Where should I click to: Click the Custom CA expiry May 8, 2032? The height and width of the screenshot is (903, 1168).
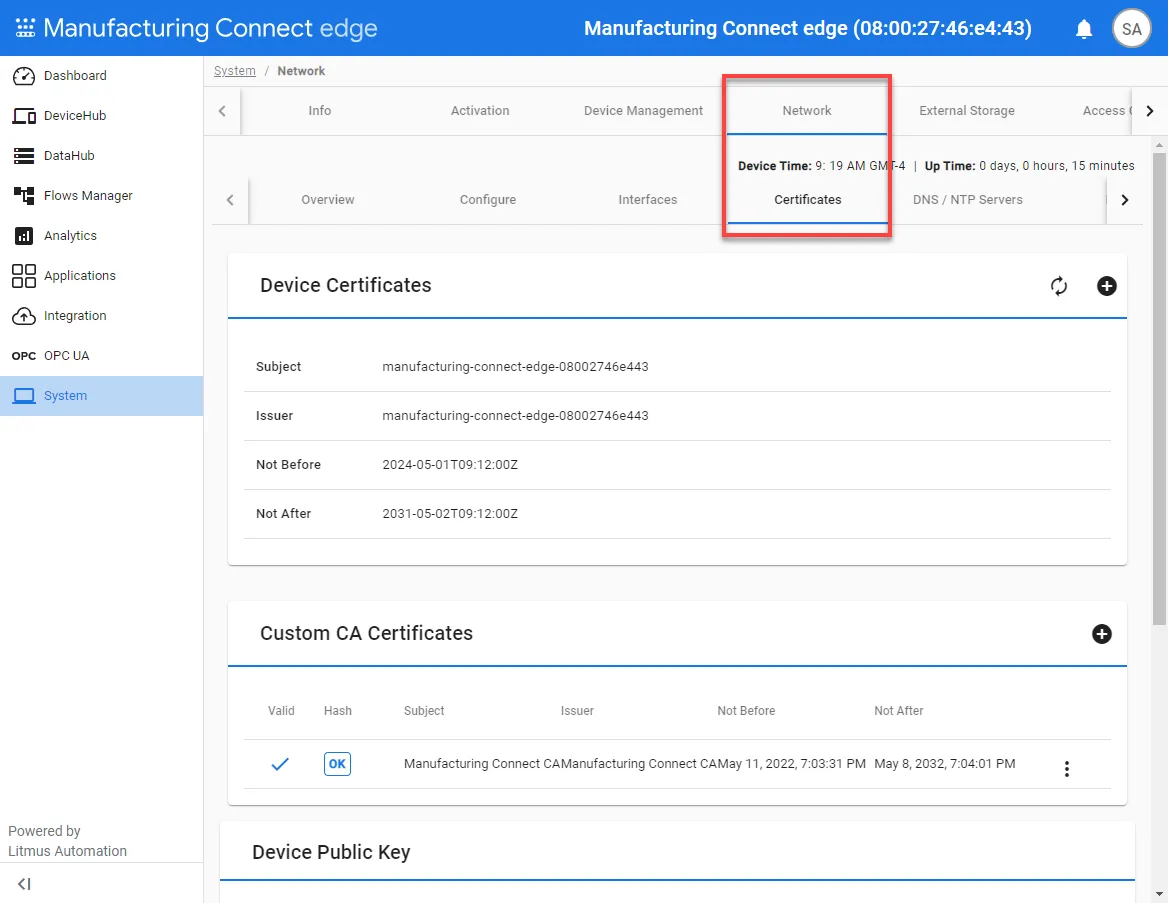pos(945,764)
